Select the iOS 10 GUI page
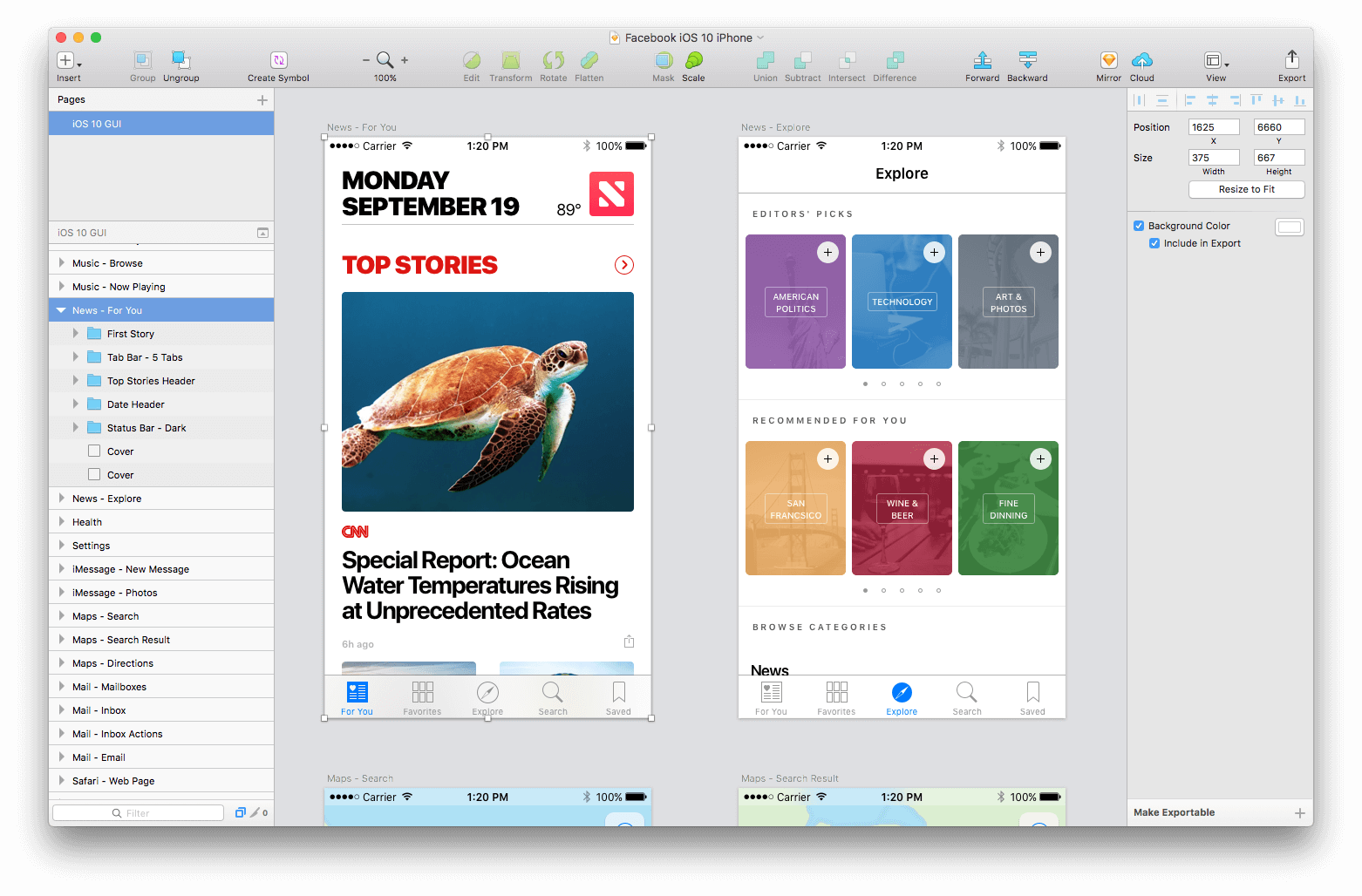1362x896 pixels. [x=161, y=124]
